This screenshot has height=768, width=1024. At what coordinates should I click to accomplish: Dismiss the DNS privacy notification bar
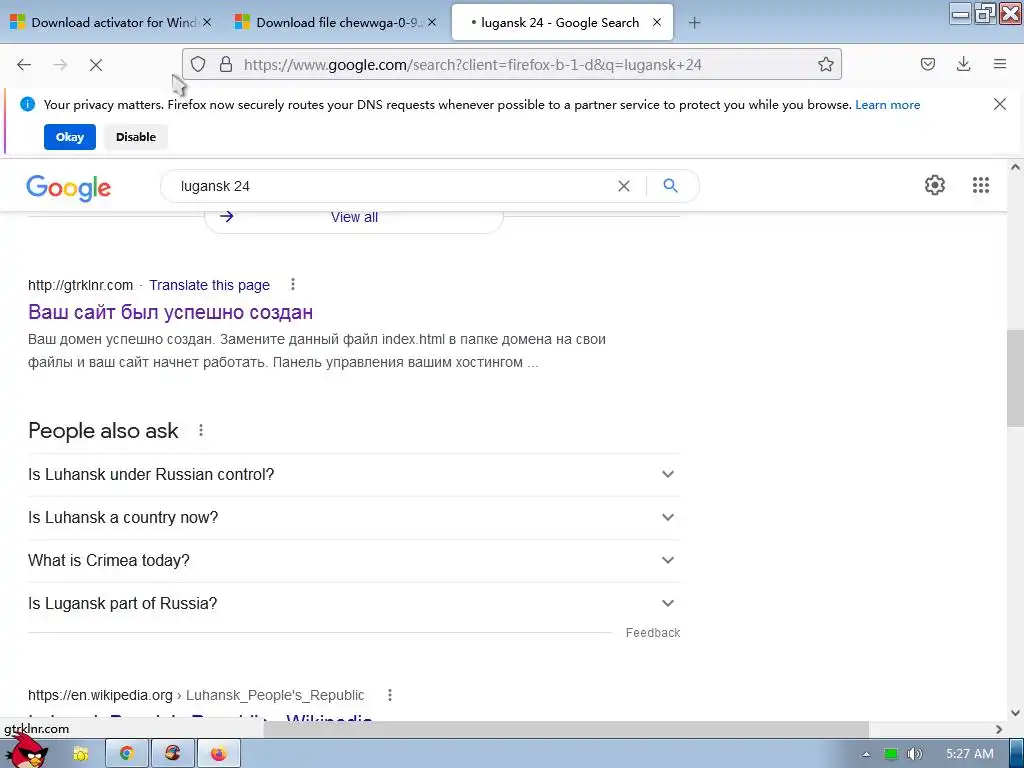(1000, 104)
